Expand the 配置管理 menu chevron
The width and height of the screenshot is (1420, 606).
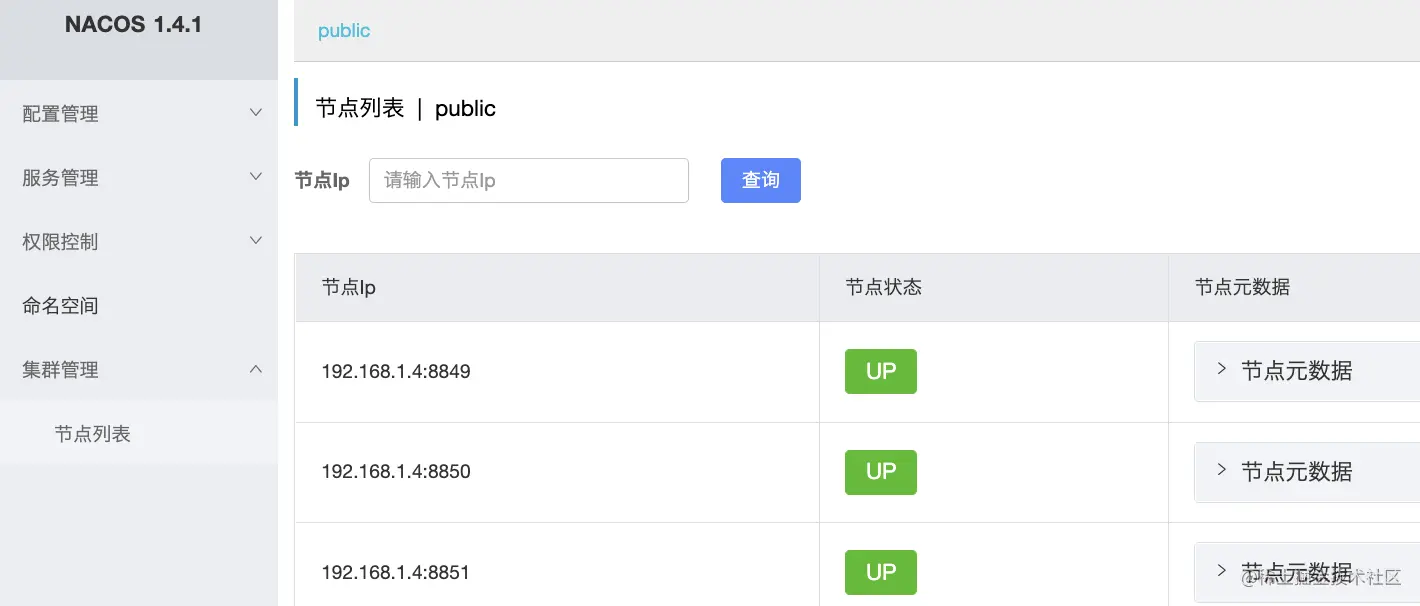[256, 113]
